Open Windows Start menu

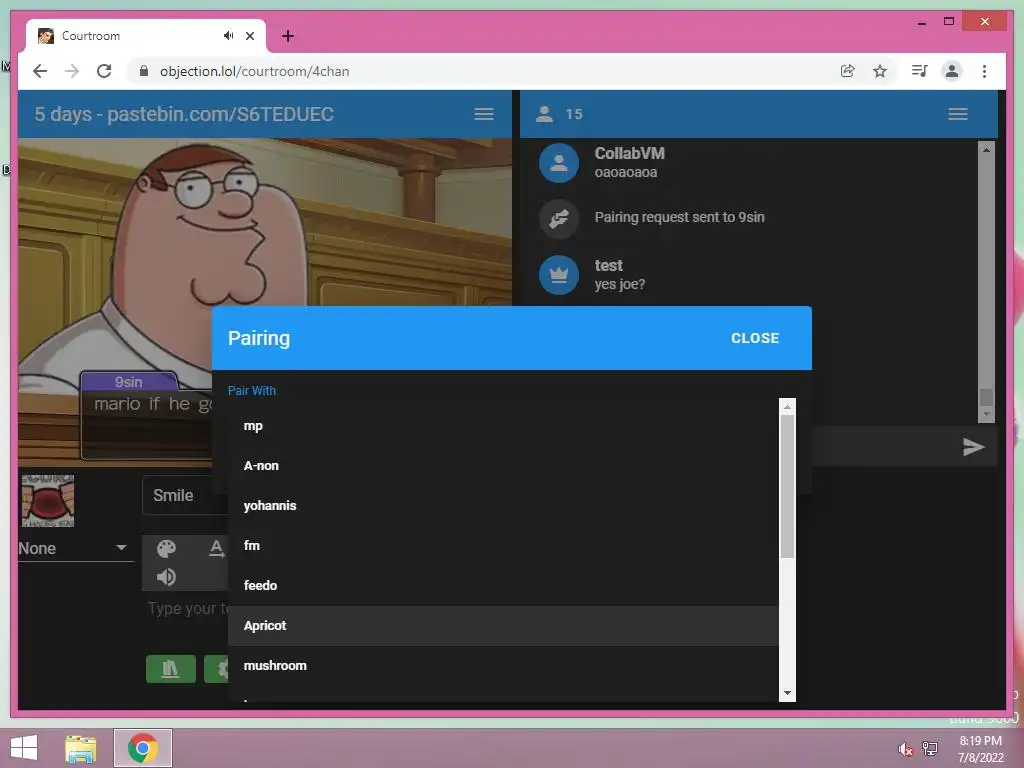point(24,748)
